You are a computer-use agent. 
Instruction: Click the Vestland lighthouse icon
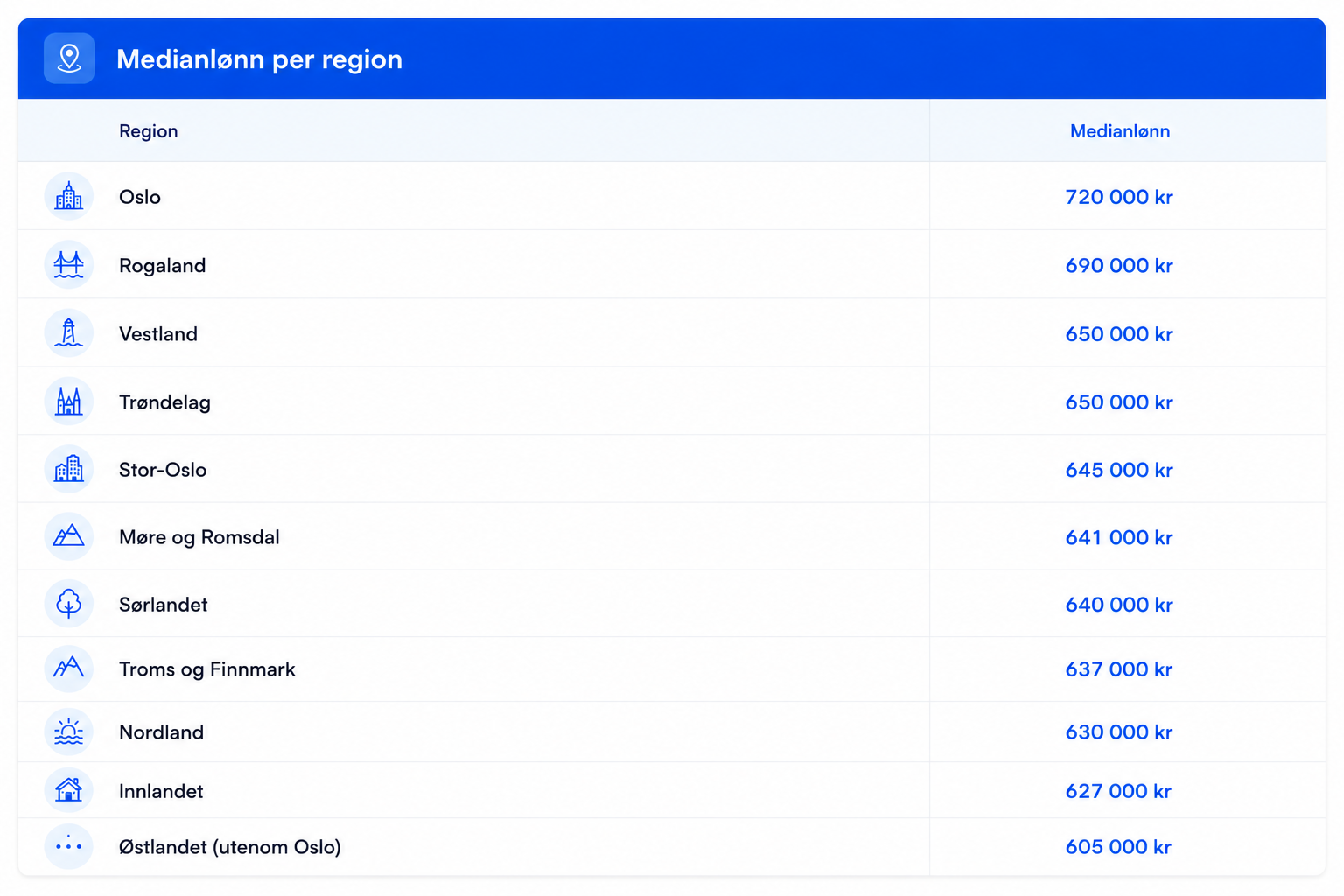(69, 333)
